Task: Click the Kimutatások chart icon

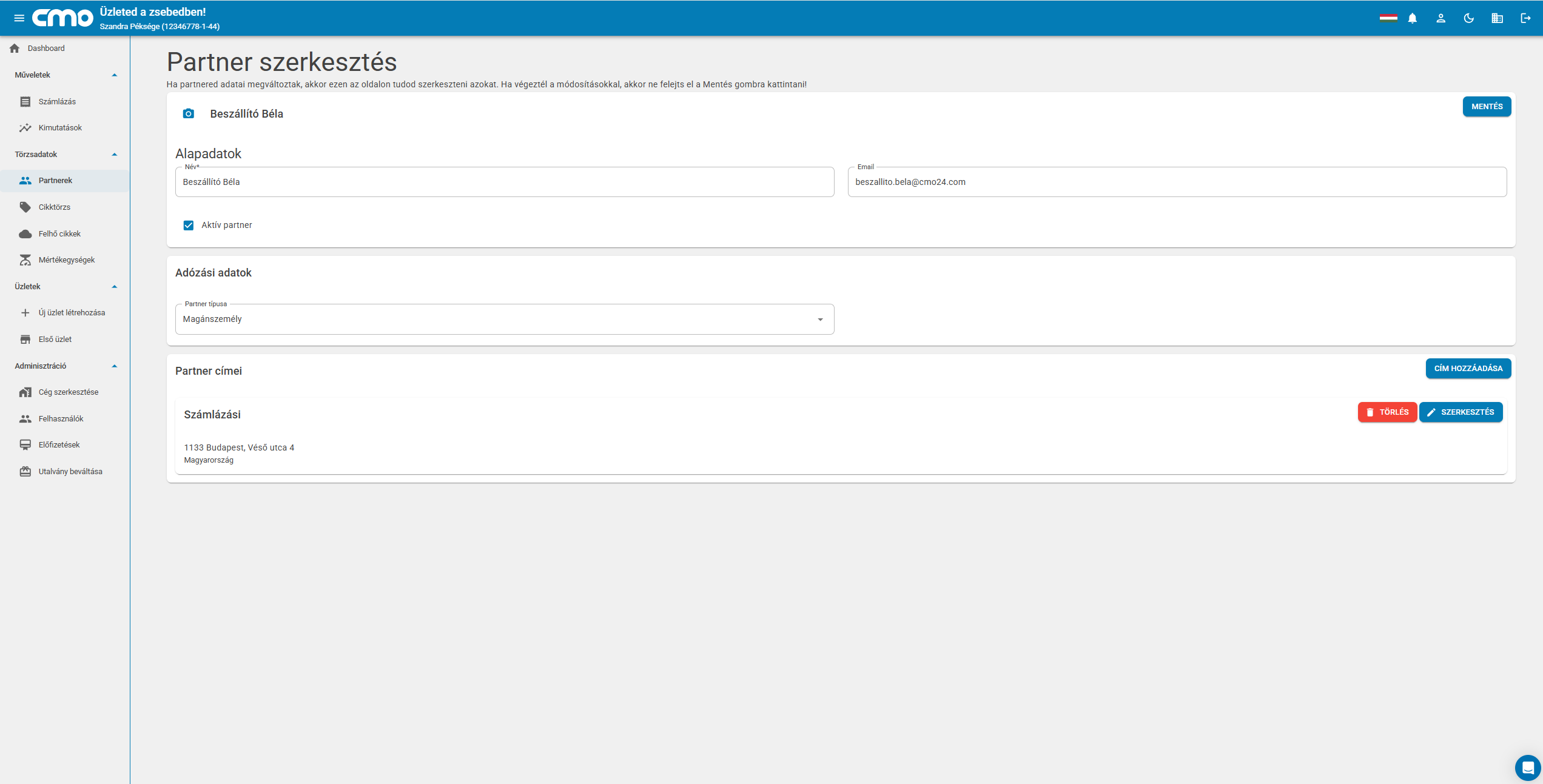Action: pyautogui.click(x=25, y=128)
